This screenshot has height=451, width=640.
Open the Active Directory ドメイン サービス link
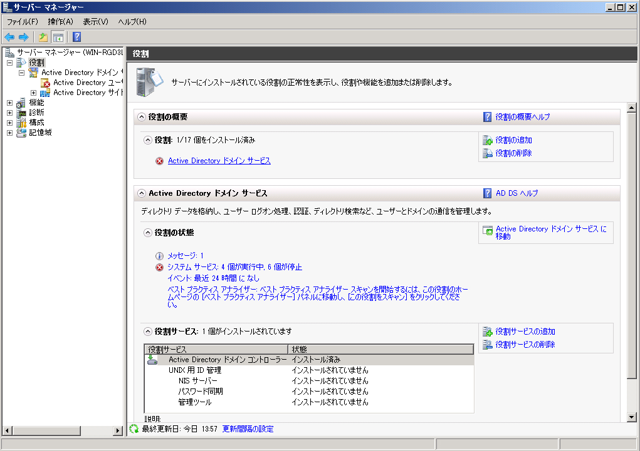[x=219, y=161]
